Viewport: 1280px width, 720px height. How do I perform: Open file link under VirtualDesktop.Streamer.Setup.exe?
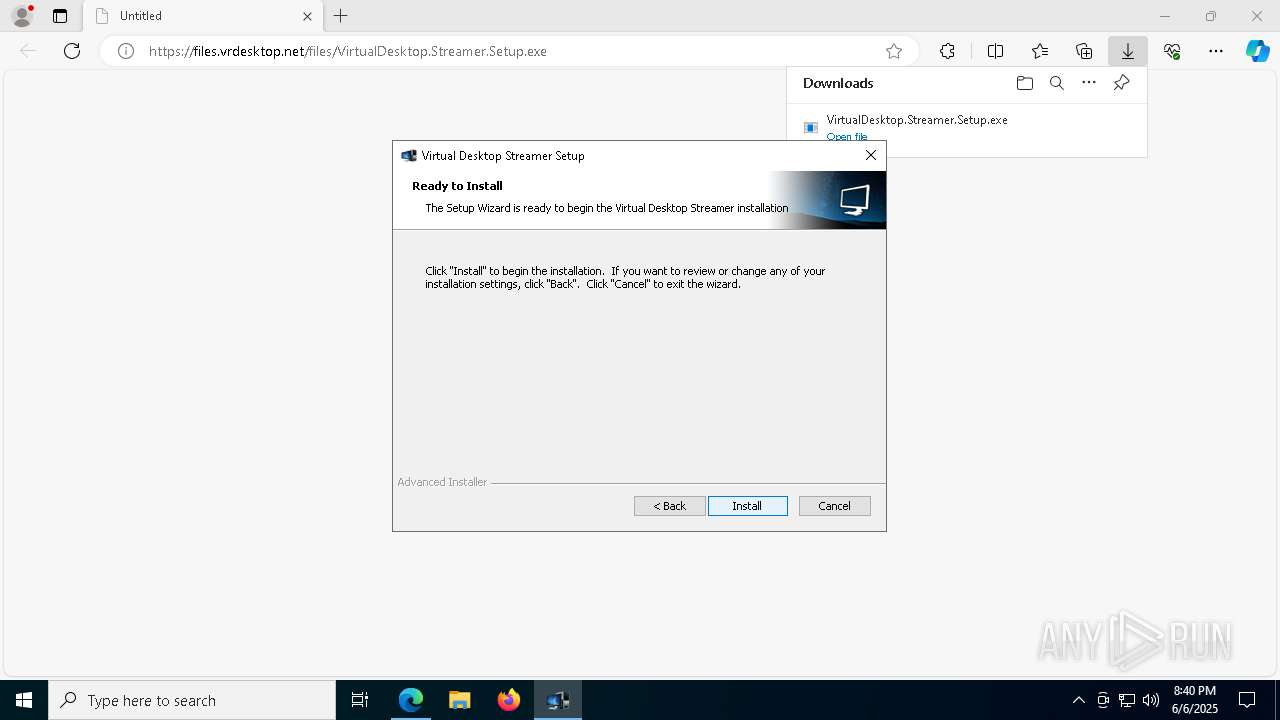(847, 136)
